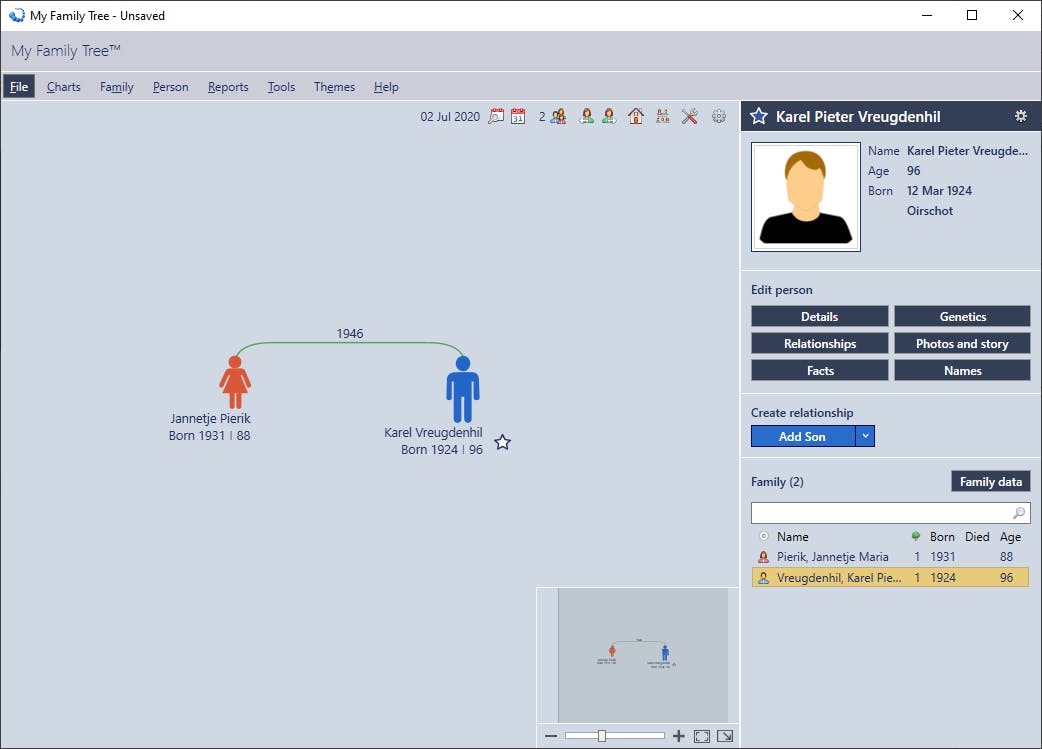Select Pierik, Jannetje Maria in the family list
Viewport: 1042px width, 749px height.
(x=848, y=557)
